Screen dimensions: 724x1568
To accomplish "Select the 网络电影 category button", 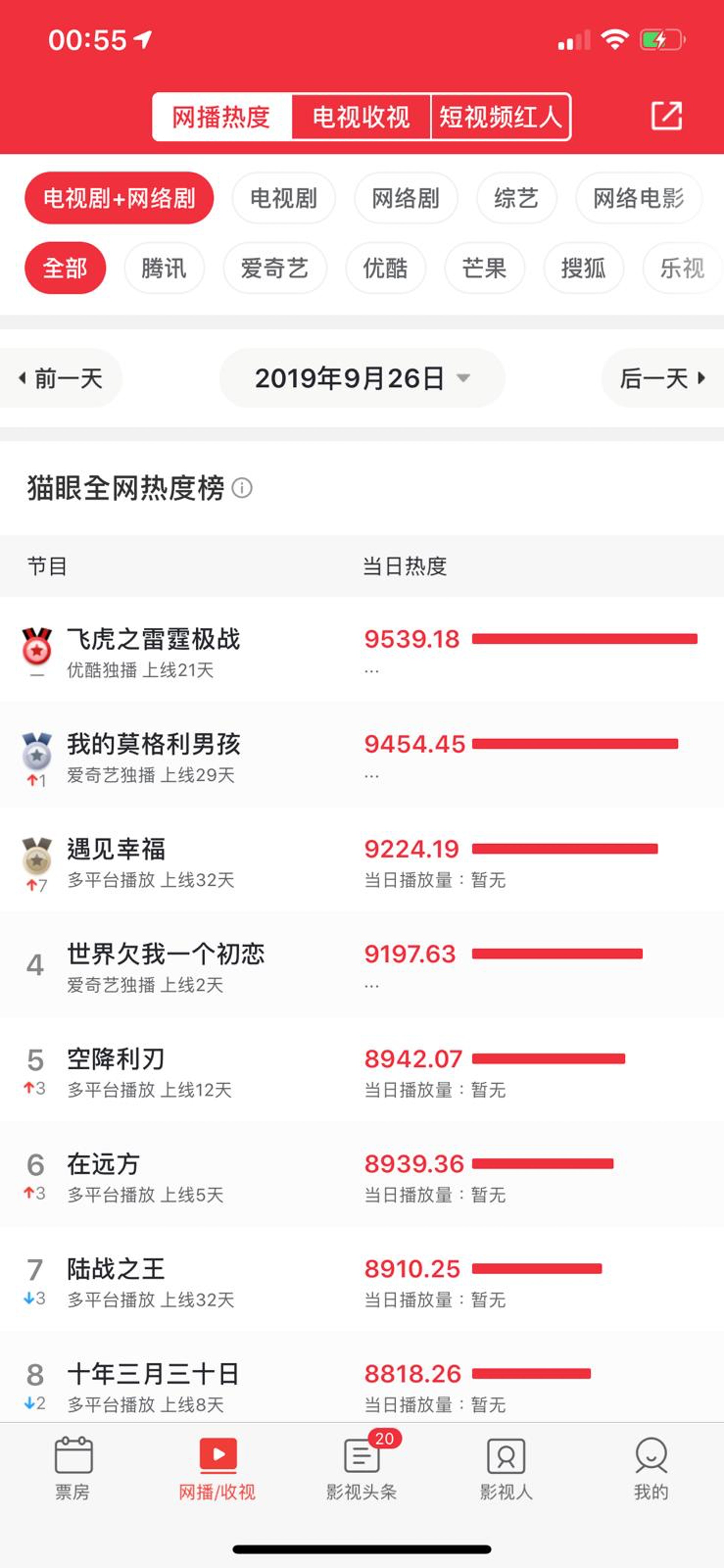I will (638, 198).
